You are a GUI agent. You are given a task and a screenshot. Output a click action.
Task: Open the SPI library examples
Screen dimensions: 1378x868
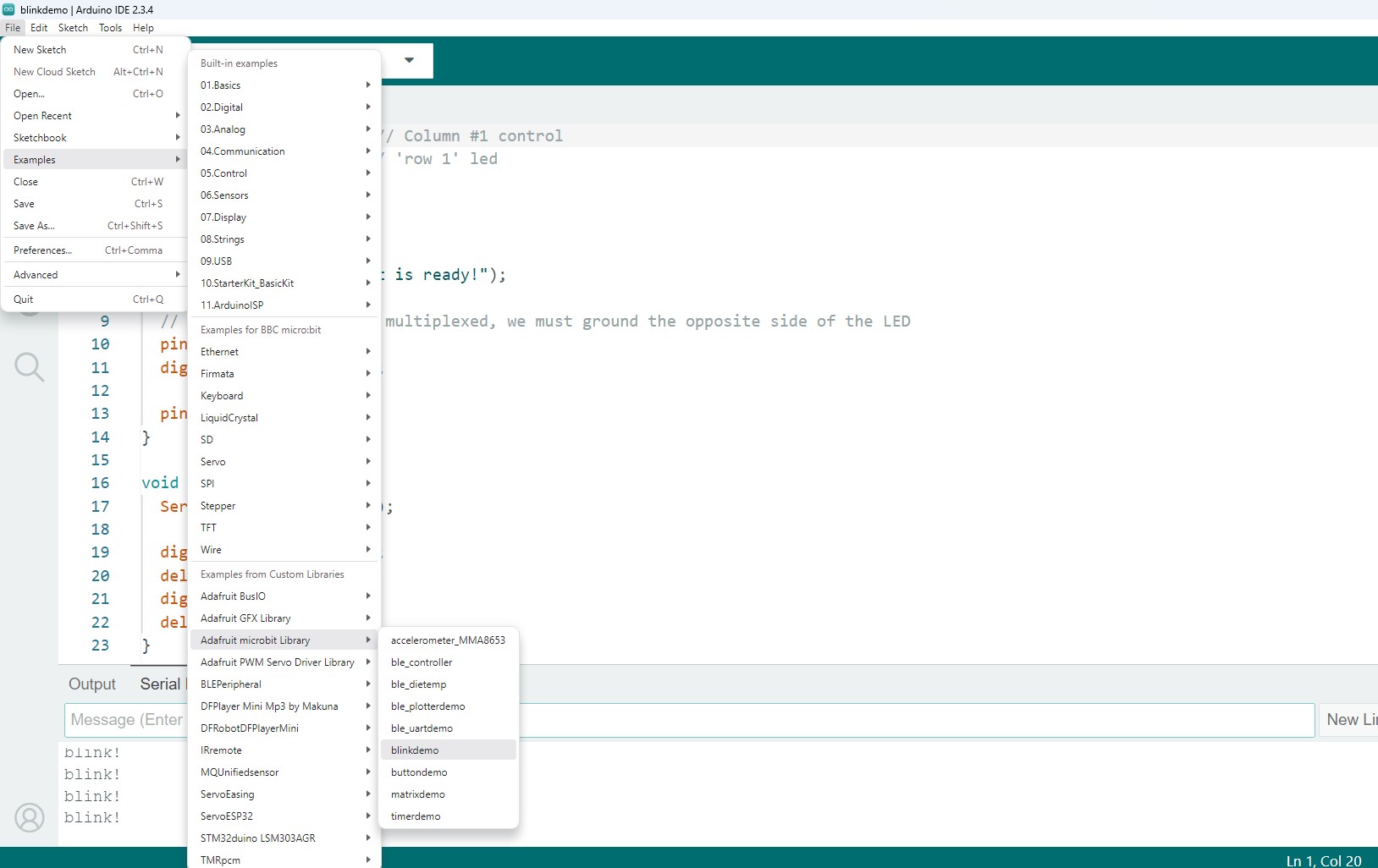click(x=284, y=484)
